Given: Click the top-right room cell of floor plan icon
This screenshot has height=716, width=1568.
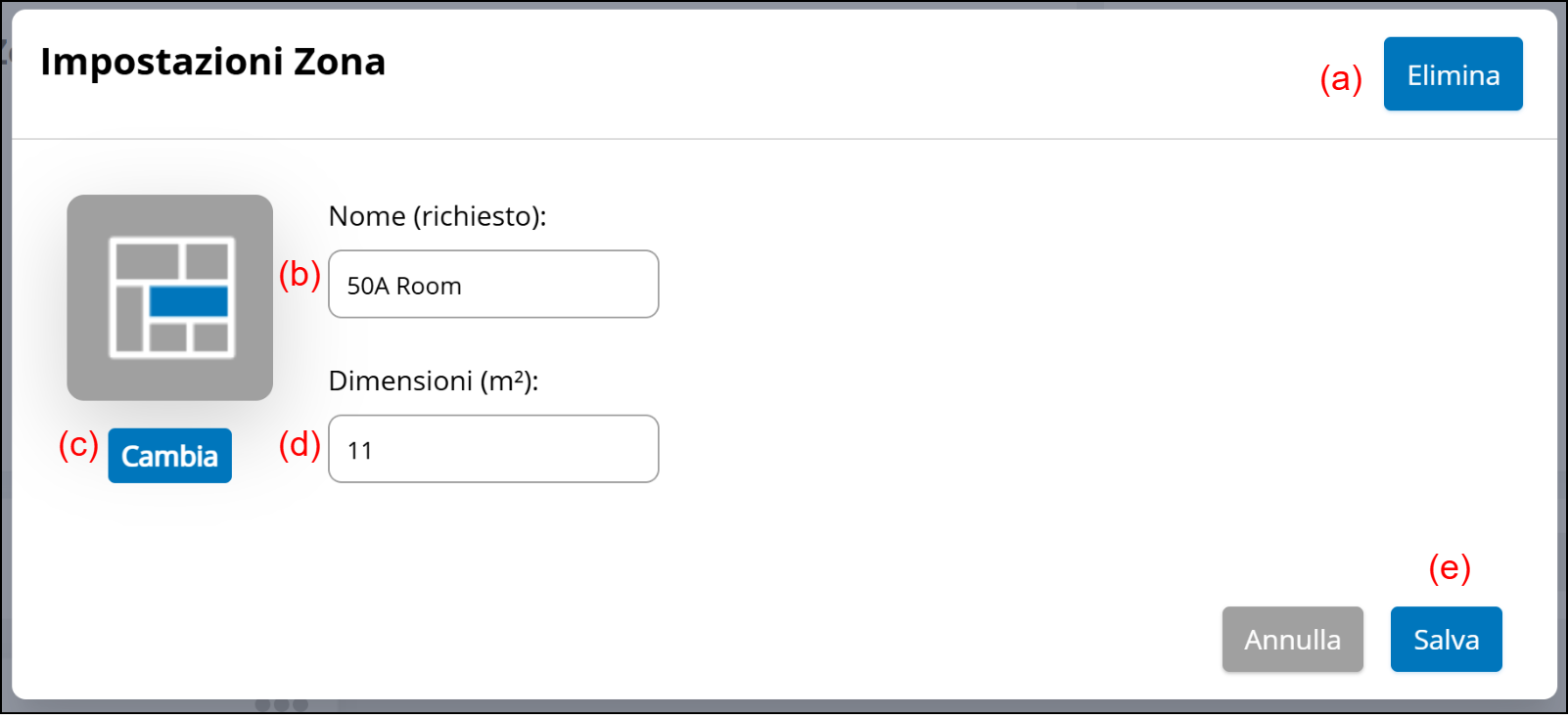Looking at the screenshot, I should [208, 262].
